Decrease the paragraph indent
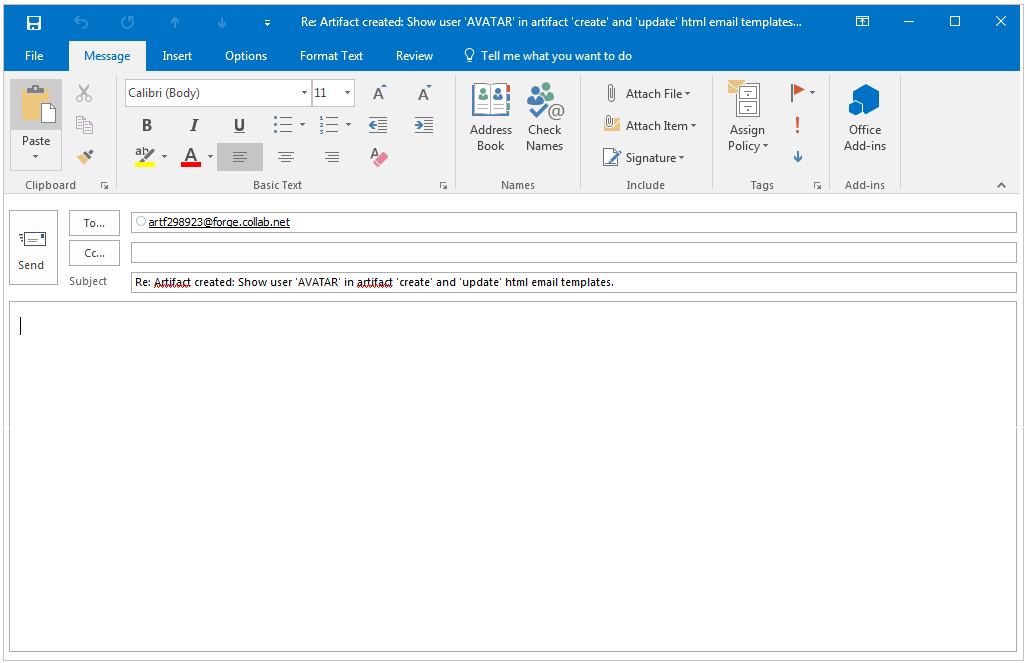The height and width of the screenshot is (663, 1025). pyautogui.click(x=378, y=124)
